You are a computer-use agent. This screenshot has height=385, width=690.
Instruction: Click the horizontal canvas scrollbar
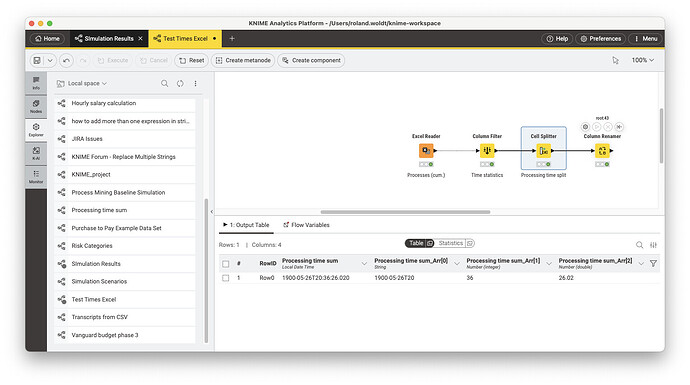coord(405,212)
